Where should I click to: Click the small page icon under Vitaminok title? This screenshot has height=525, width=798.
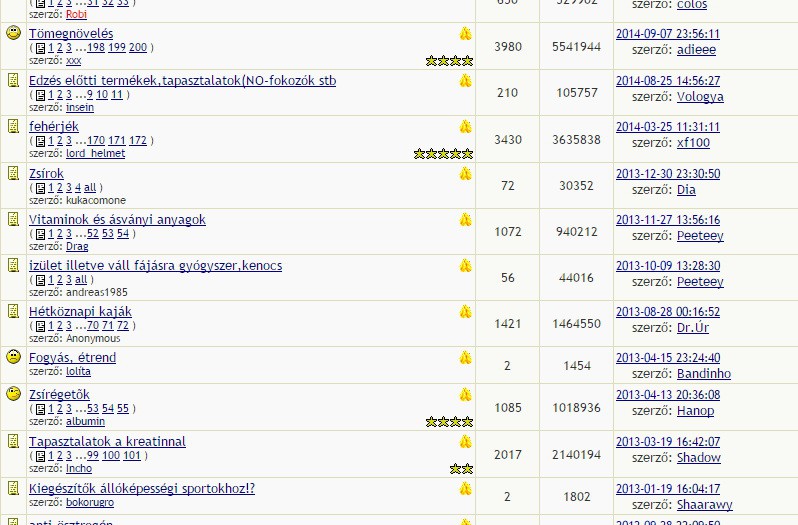41,234
